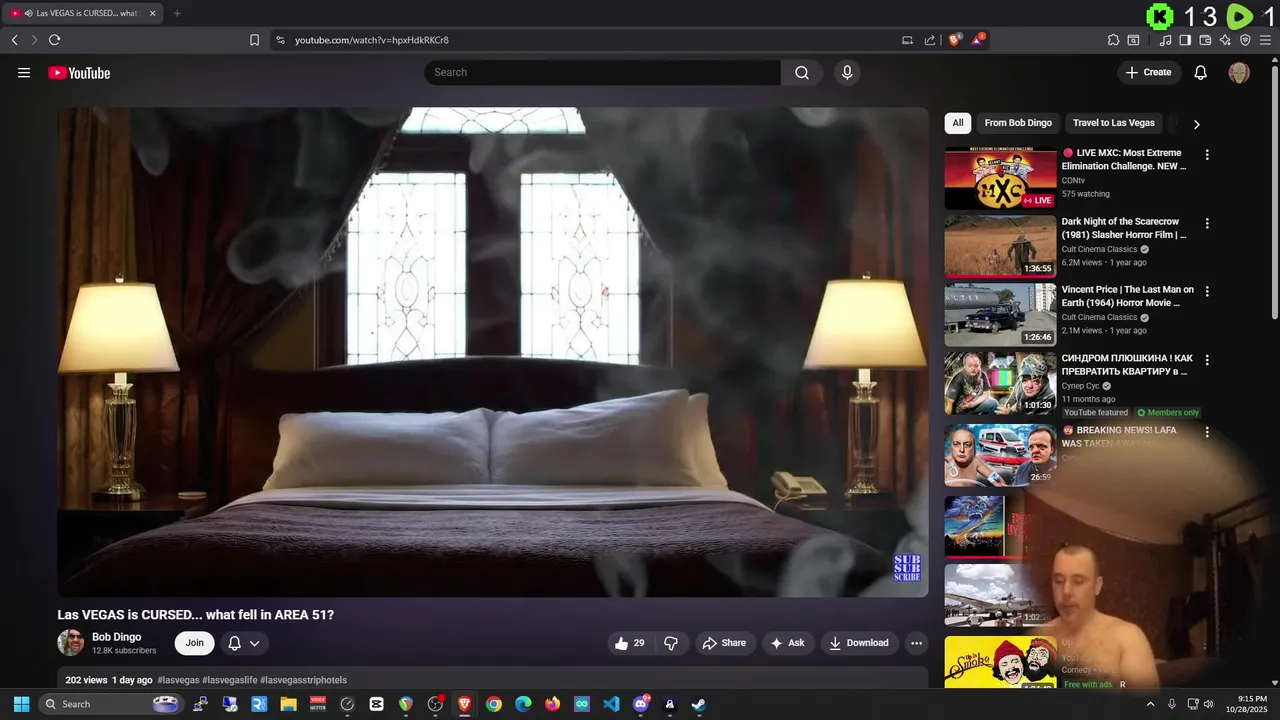
Task: Open the account avatar menu
Action: pos(1239,72)
